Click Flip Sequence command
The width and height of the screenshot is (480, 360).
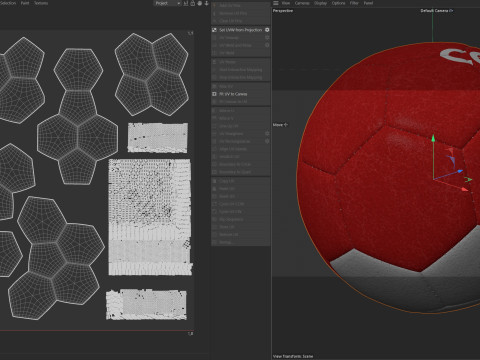(x=231, y=219)
